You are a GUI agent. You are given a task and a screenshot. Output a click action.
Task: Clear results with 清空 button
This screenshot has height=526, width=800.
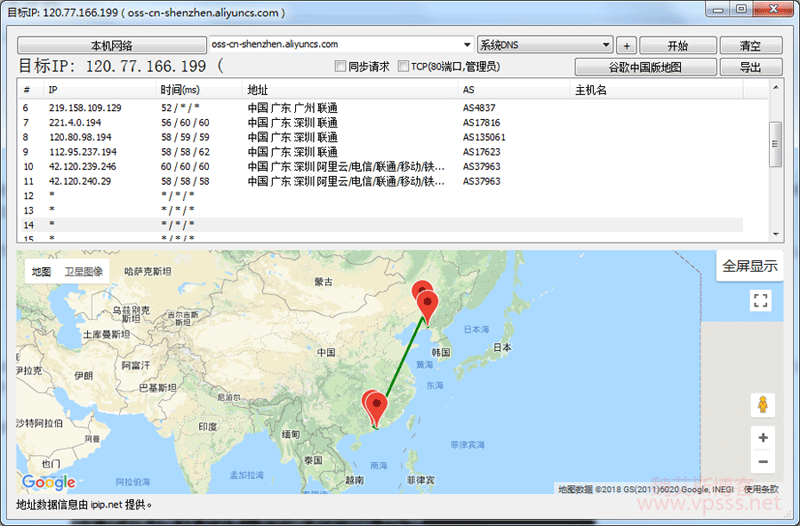tap(751, 45)
